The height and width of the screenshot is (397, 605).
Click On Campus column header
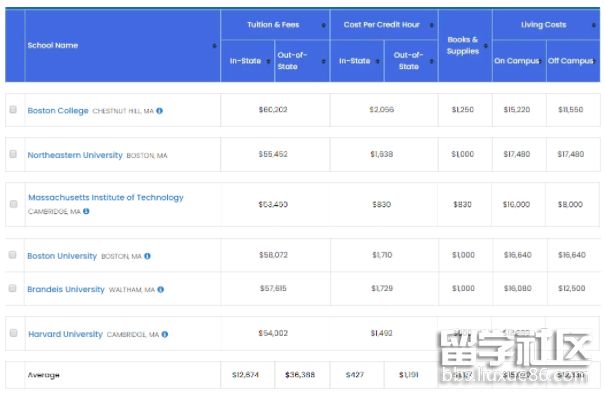coord(519,61)
